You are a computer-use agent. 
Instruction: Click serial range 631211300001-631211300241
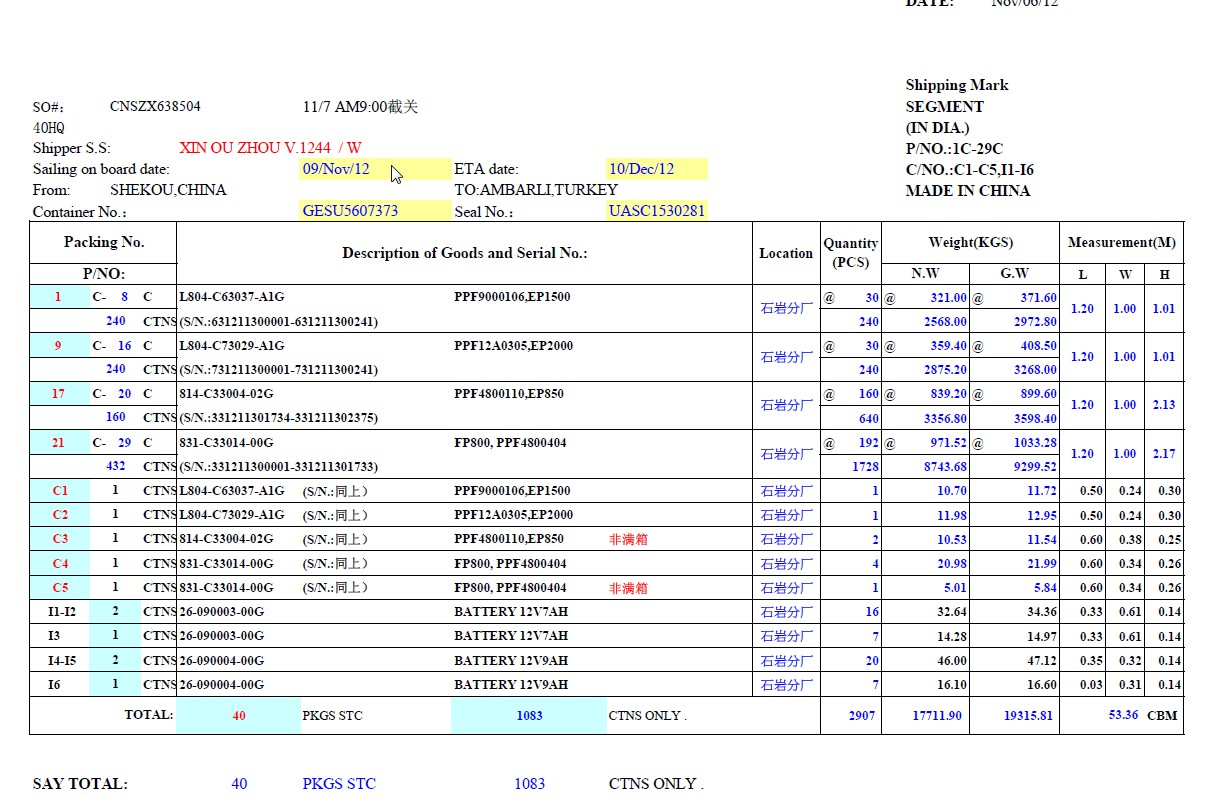(278, 321)
